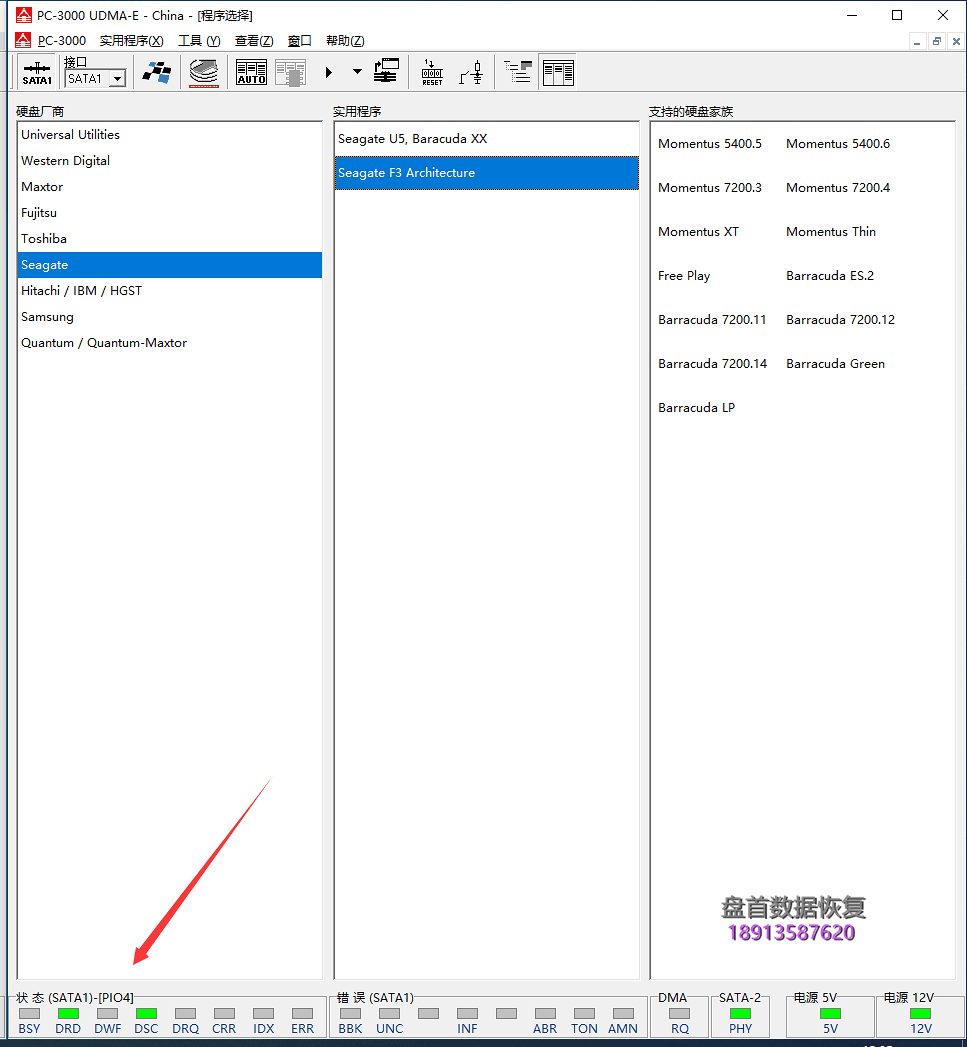This screenshot has width=967, height=1047.
Task: Click the SATA-2 PHY indicator
Action: 741,1014
